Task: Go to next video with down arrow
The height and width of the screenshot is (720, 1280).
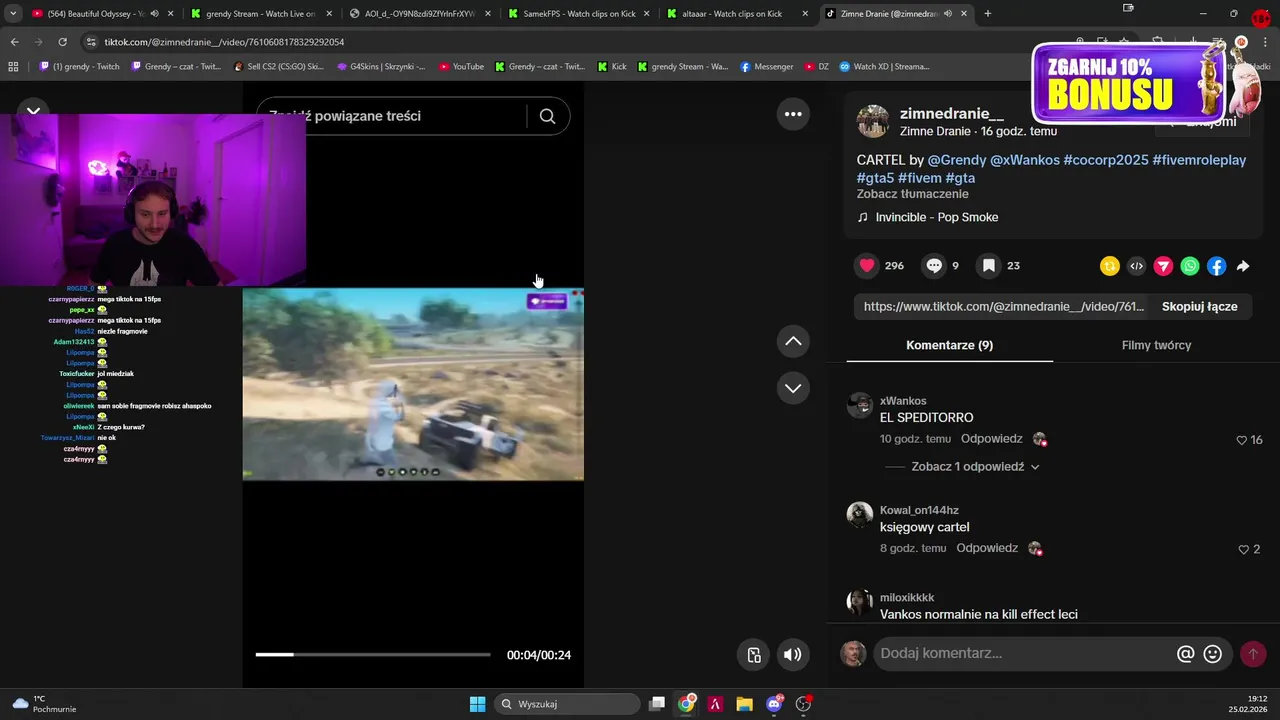Action: 793,388
